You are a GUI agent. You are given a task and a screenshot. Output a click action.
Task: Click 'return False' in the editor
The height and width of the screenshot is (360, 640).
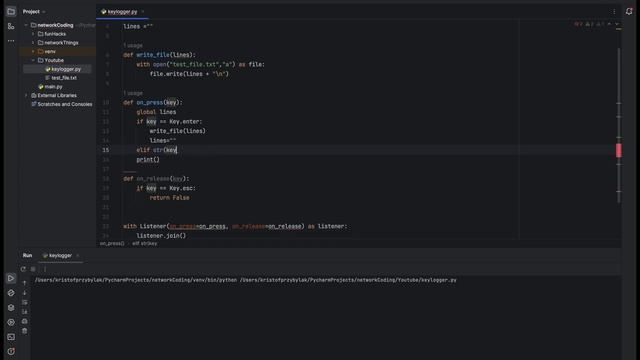[169, 198]
